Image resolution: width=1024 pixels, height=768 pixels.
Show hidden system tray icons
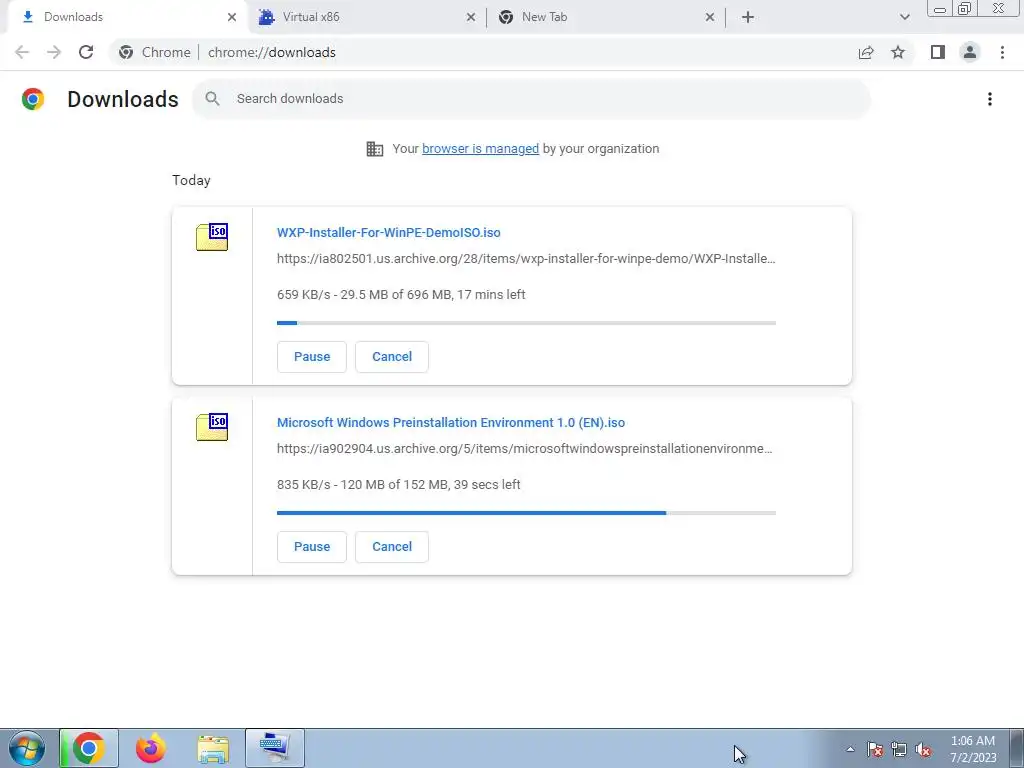pyautogui.click(x=850, y=749)
